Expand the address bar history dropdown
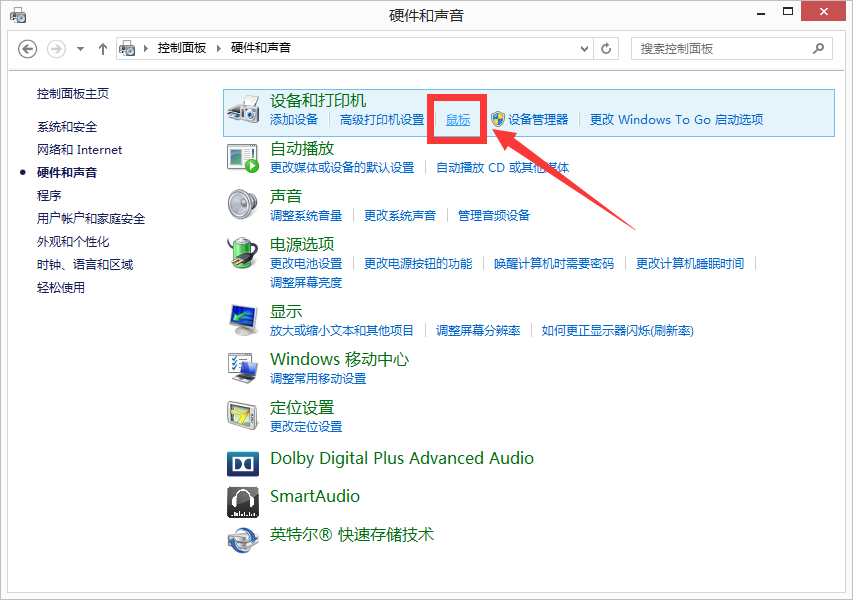The width and height of the screenshot is (853, 600). click(584, 49)
